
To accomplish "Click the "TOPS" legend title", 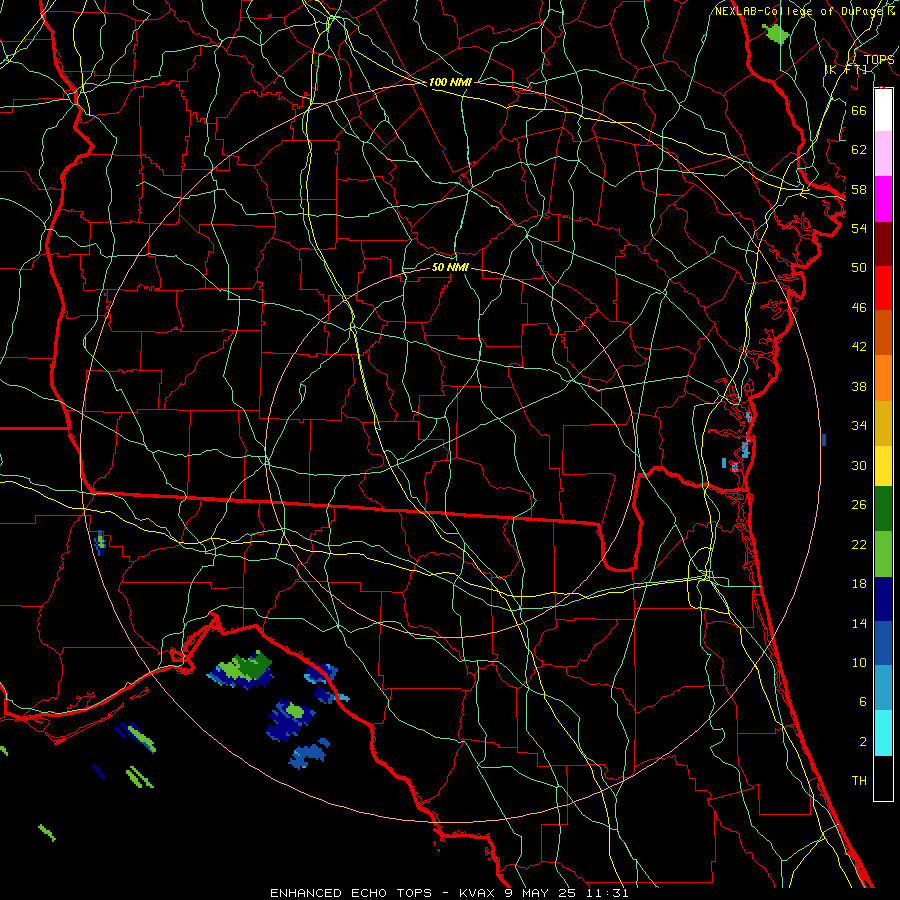I will [x=879, y=60].
